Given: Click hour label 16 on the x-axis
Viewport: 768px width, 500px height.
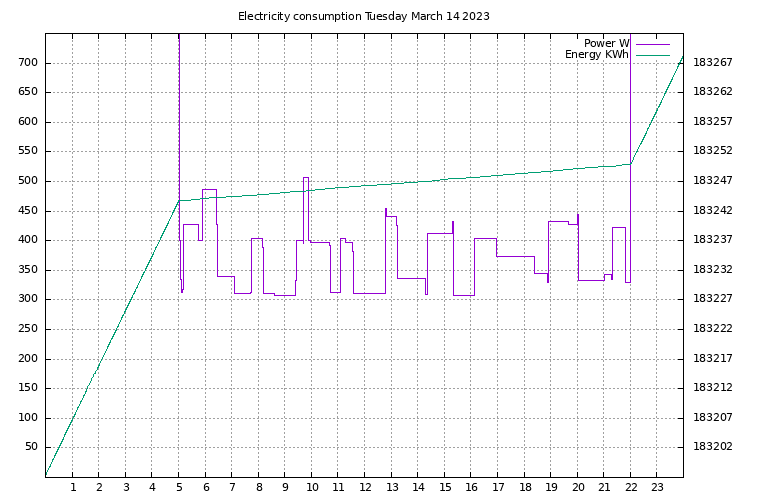Looking at the screenshot, I should pos(471,487).
